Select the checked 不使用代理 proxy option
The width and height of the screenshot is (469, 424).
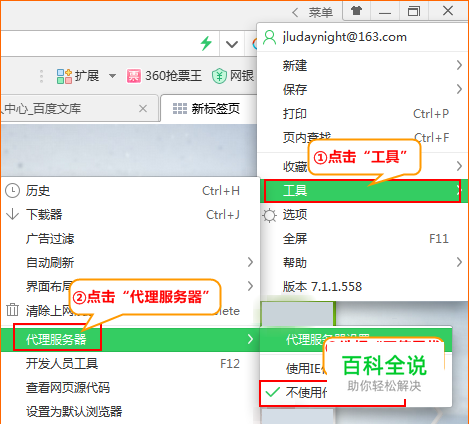[332, 393]
